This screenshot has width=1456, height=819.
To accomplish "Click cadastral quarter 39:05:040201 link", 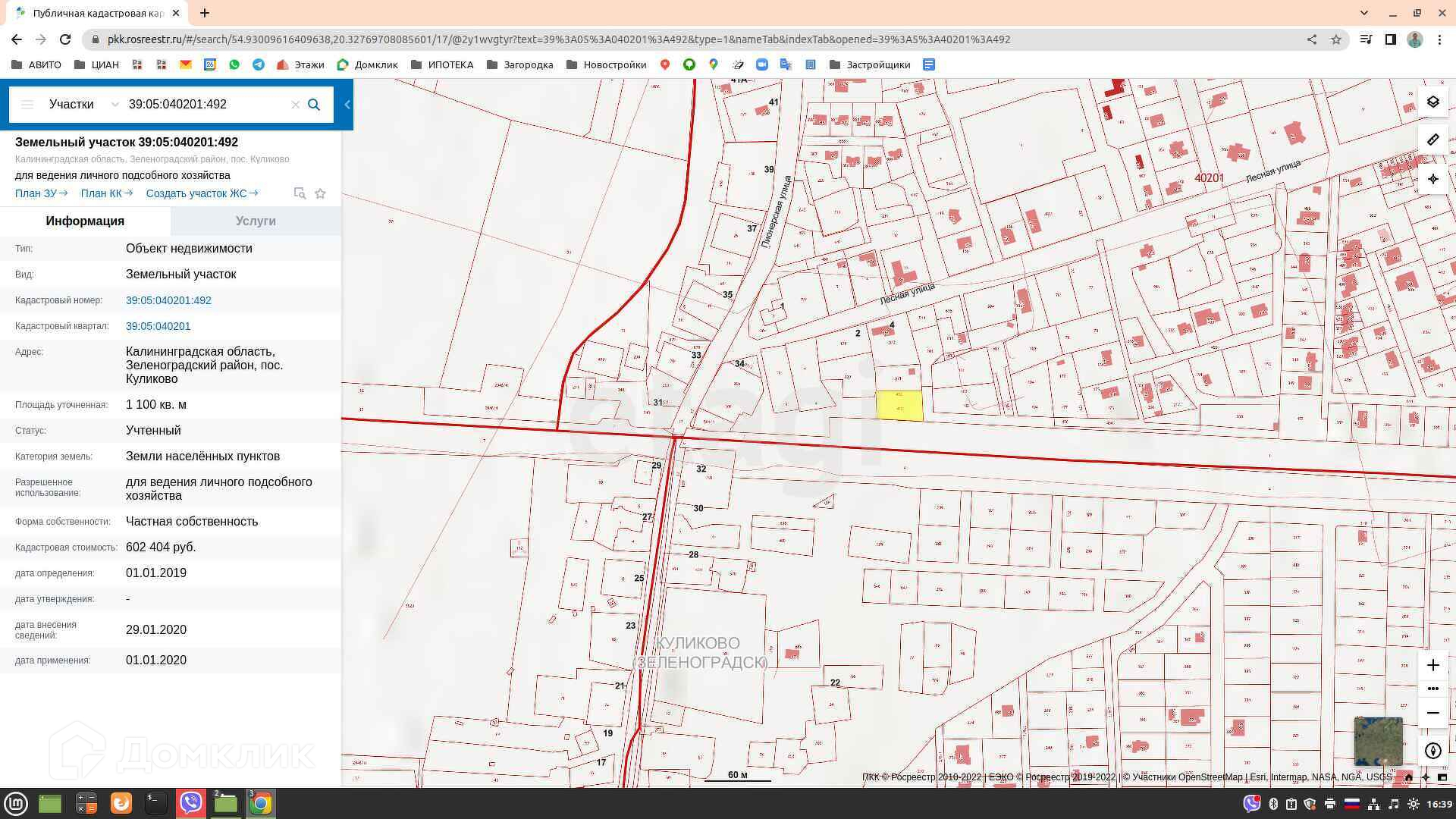I will pos(158,326).
